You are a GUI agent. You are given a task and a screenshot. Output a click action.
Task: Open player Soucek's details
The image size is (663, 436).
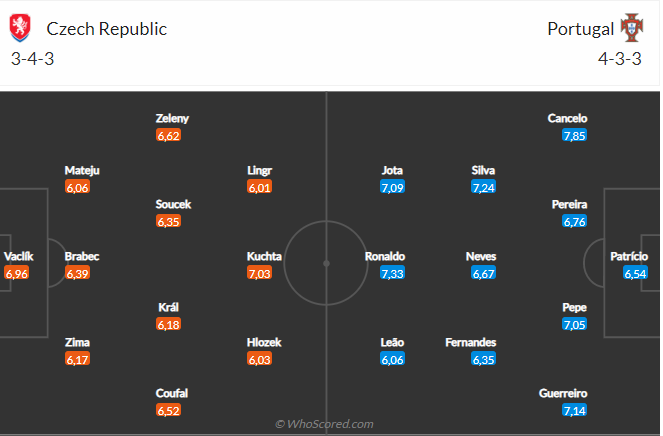click(x=173, y=205)
